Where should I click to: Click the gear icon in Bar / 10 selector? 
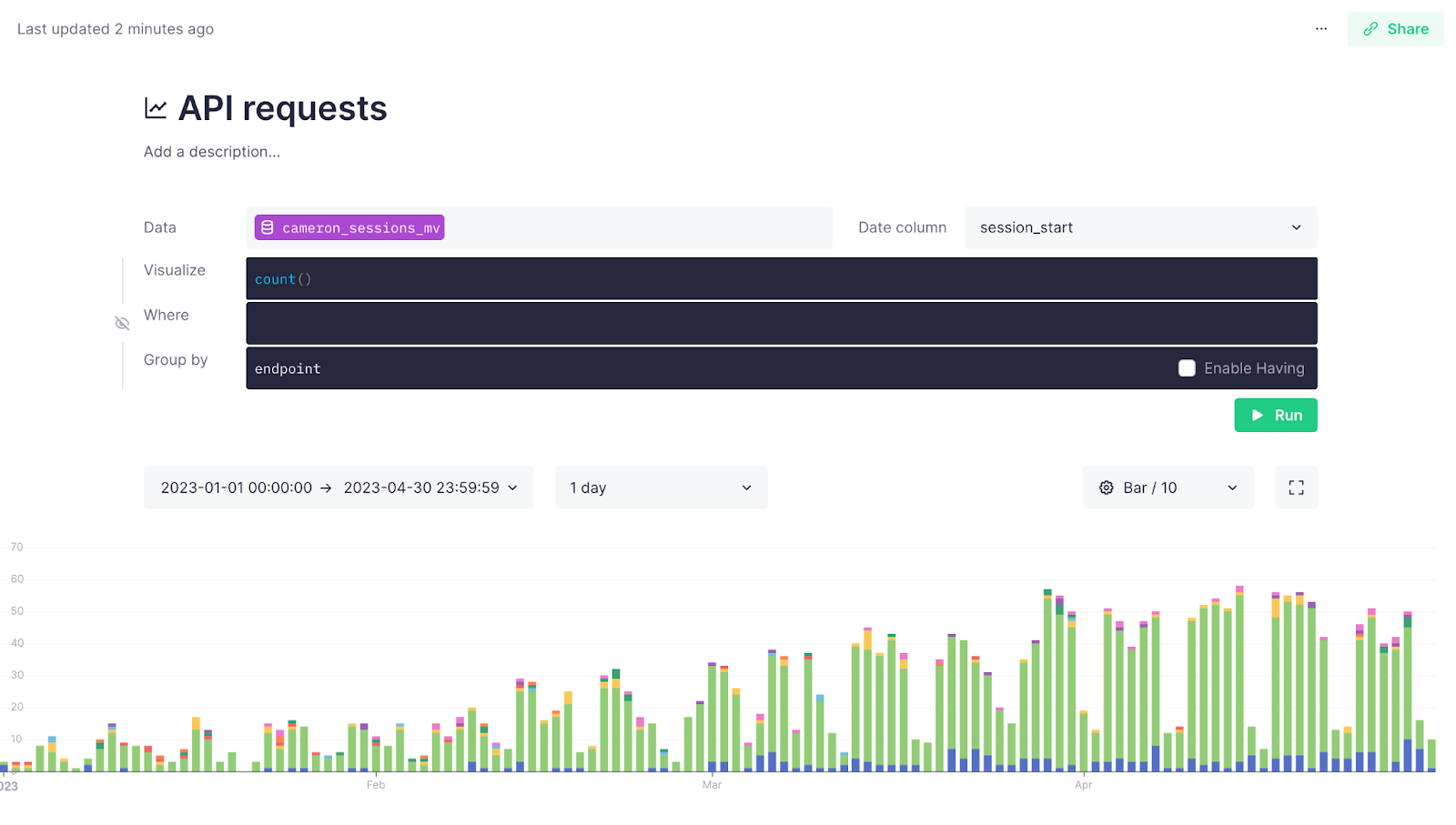click(1107, 488)
